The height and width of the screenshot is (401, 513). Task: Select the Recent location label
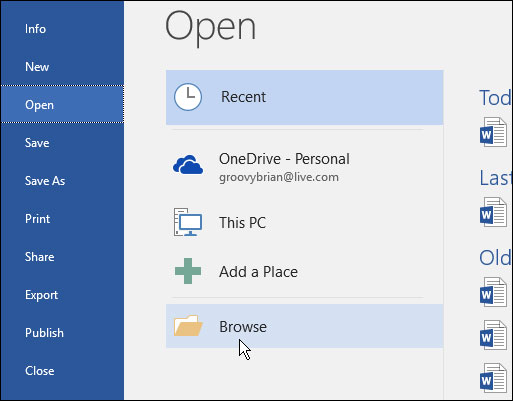pos(243,97)
